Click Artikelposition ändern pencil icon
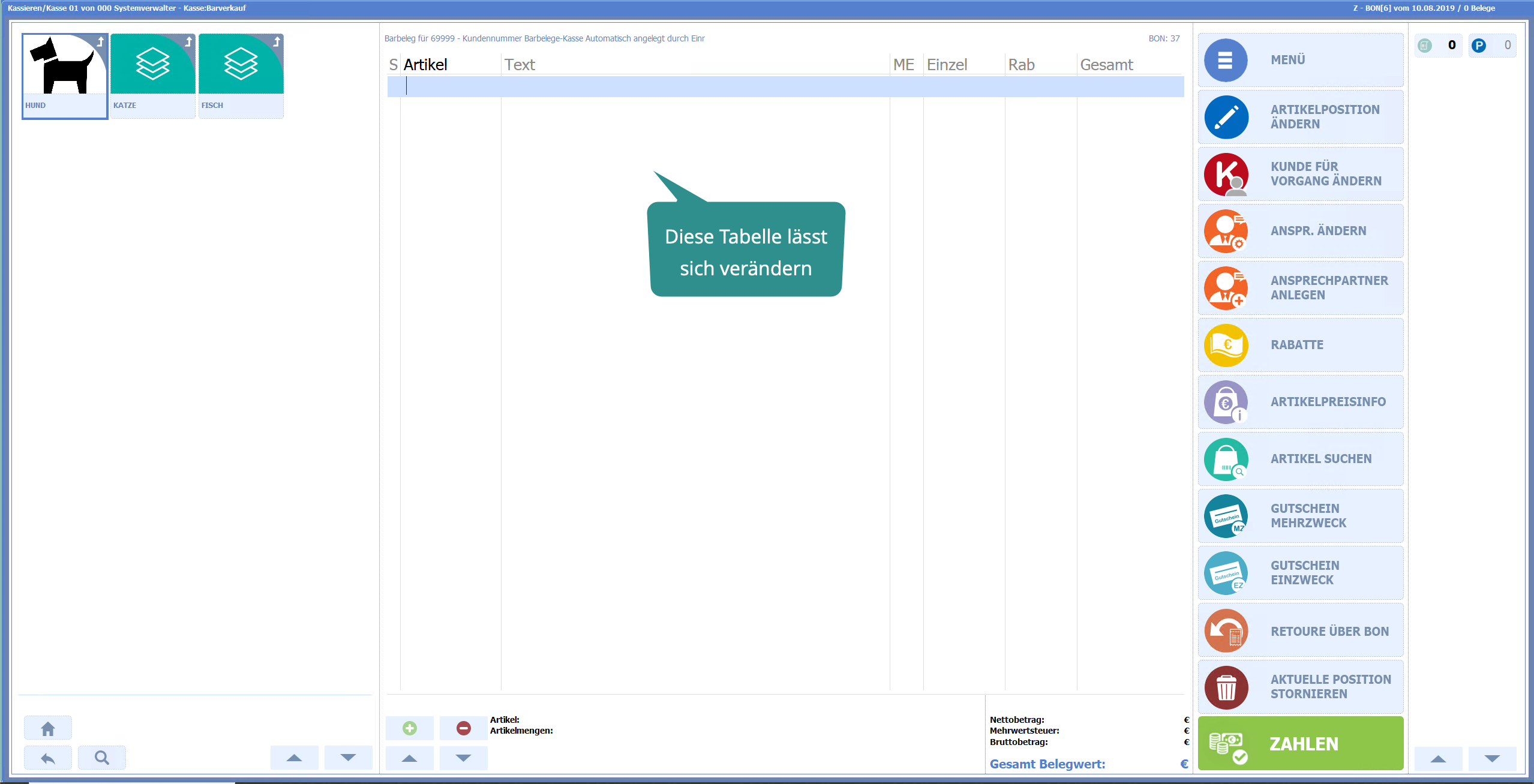The height and width of the screenshot is (784, 1534). 1226,117
